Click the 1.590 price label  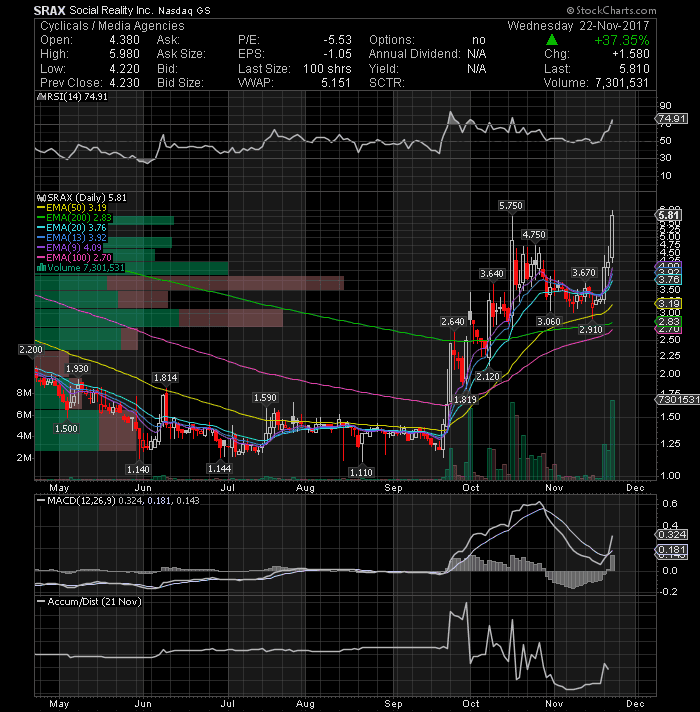pyautogui.click(x=265, y=398)
